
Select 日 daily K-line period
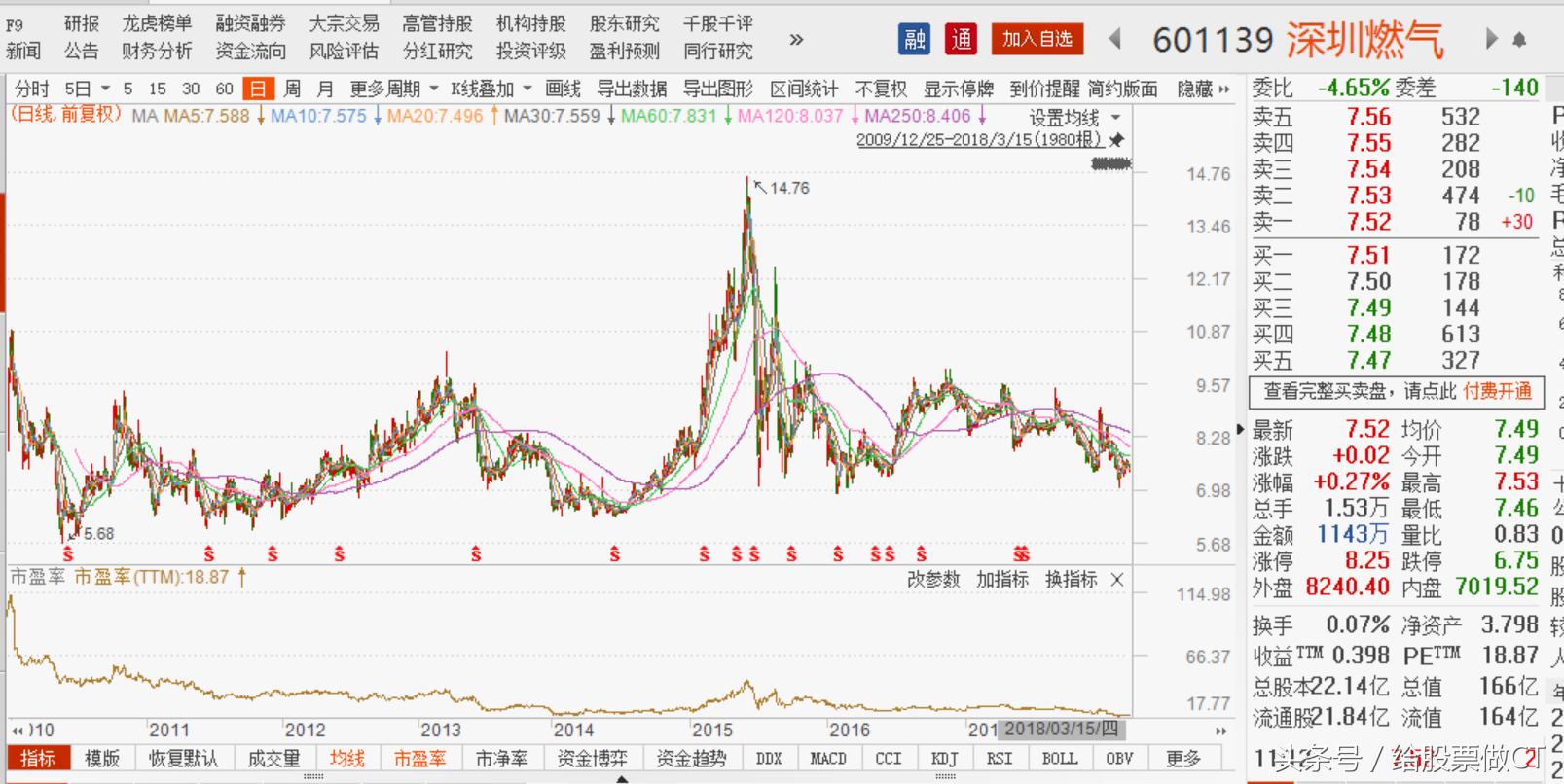pos(258,89)
